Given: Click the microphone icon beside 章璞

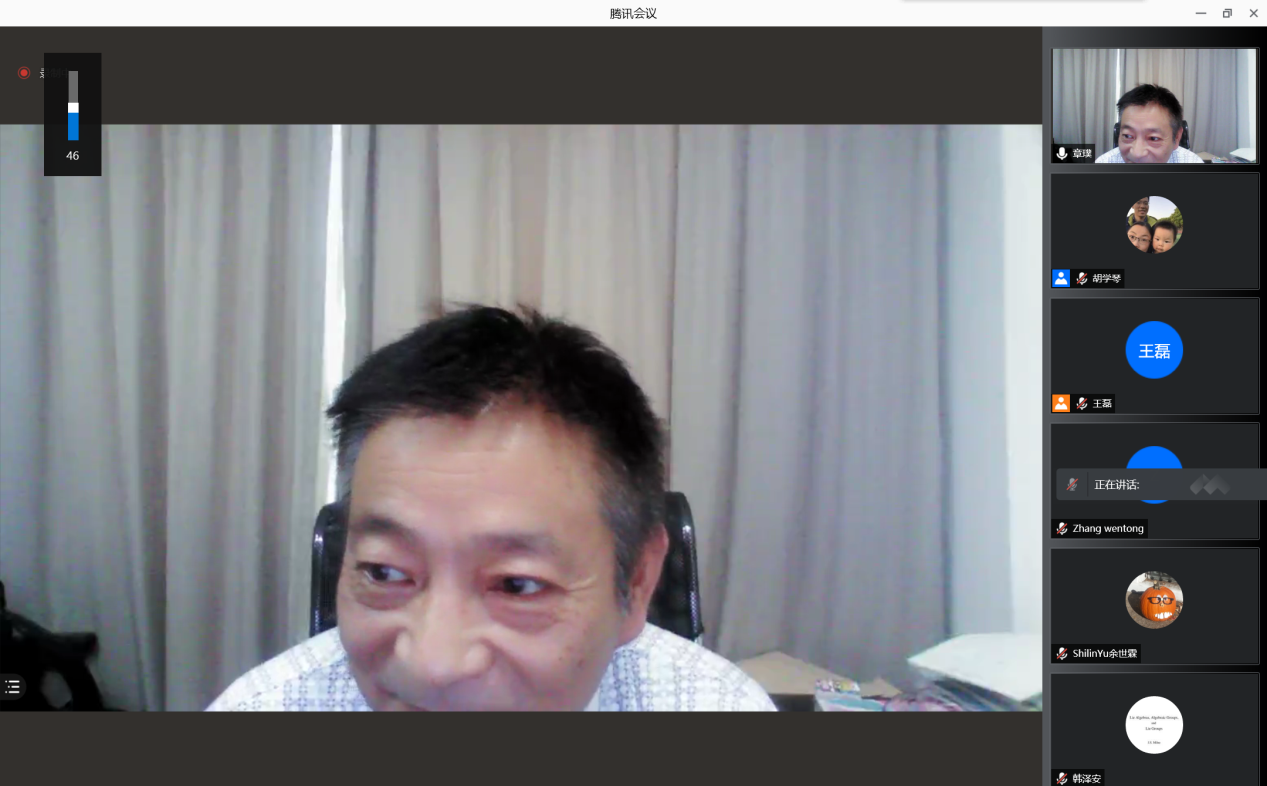Looking at the screenshot, I should click(x=1062, y=154).
